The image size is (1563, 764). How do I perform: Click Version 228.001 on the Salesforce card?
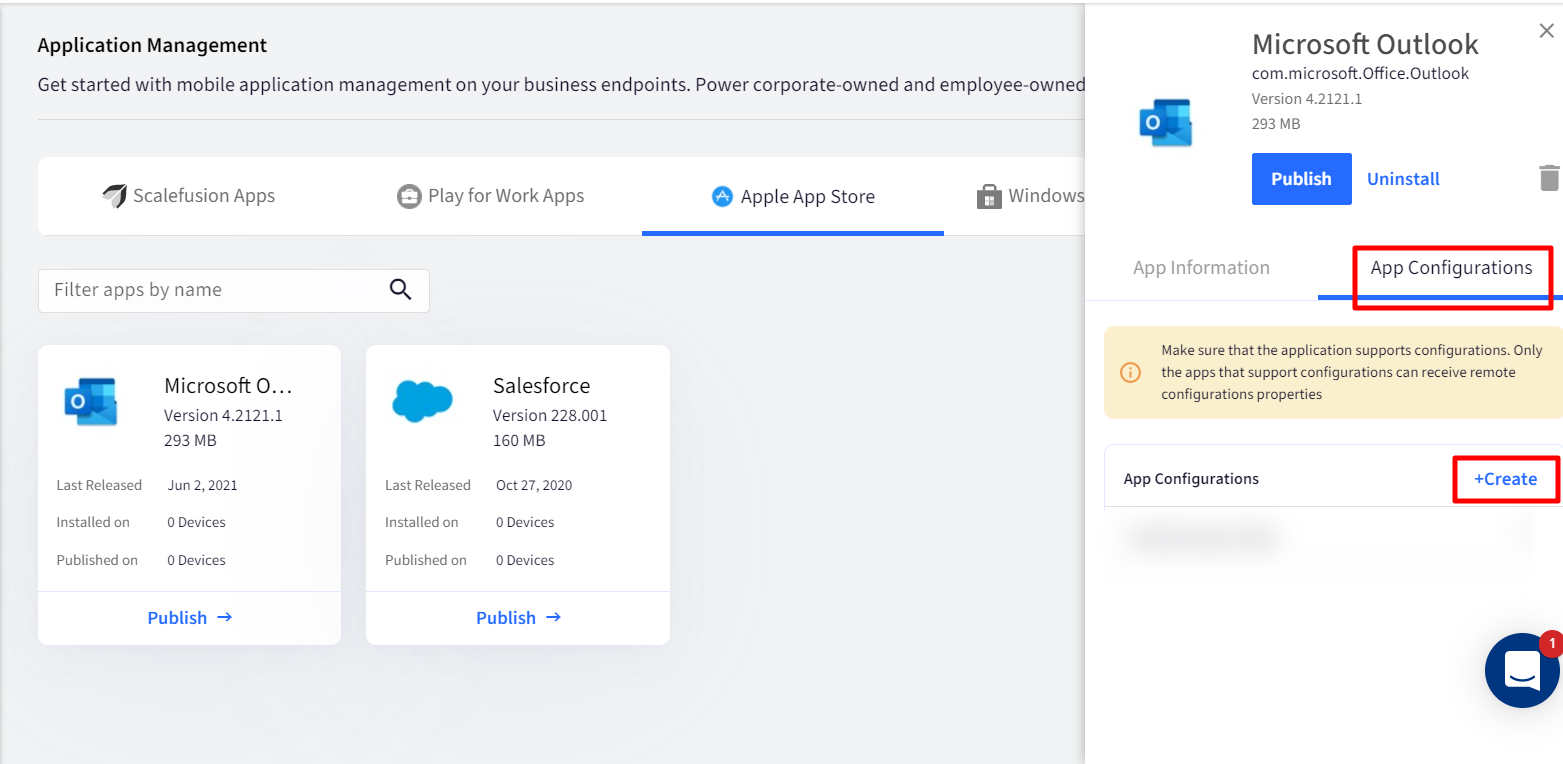pos(550,415)
